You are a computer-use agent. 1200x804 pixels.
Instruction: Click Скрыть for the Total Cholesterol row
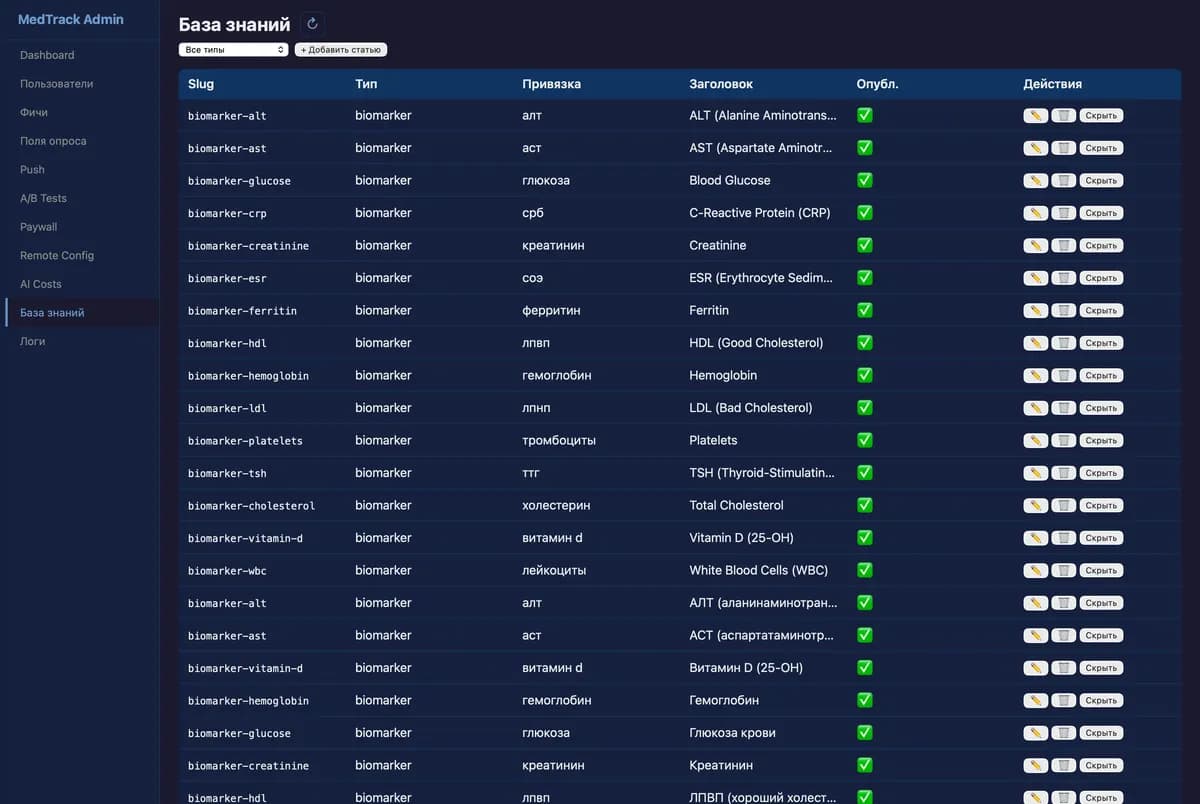click(x=1101, y=506)
